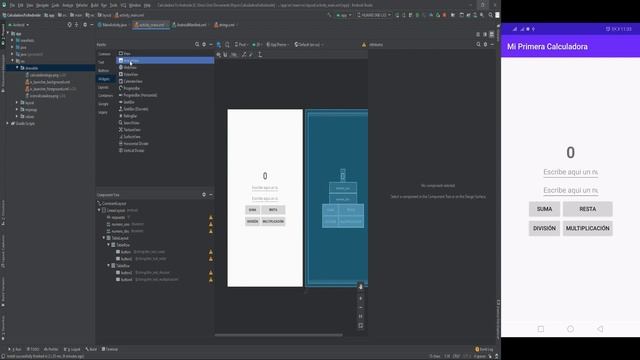The width and height of the screenshot is (640, 360).
Task: Switch to MainActivity.java tab
Action: click(113, 25)
